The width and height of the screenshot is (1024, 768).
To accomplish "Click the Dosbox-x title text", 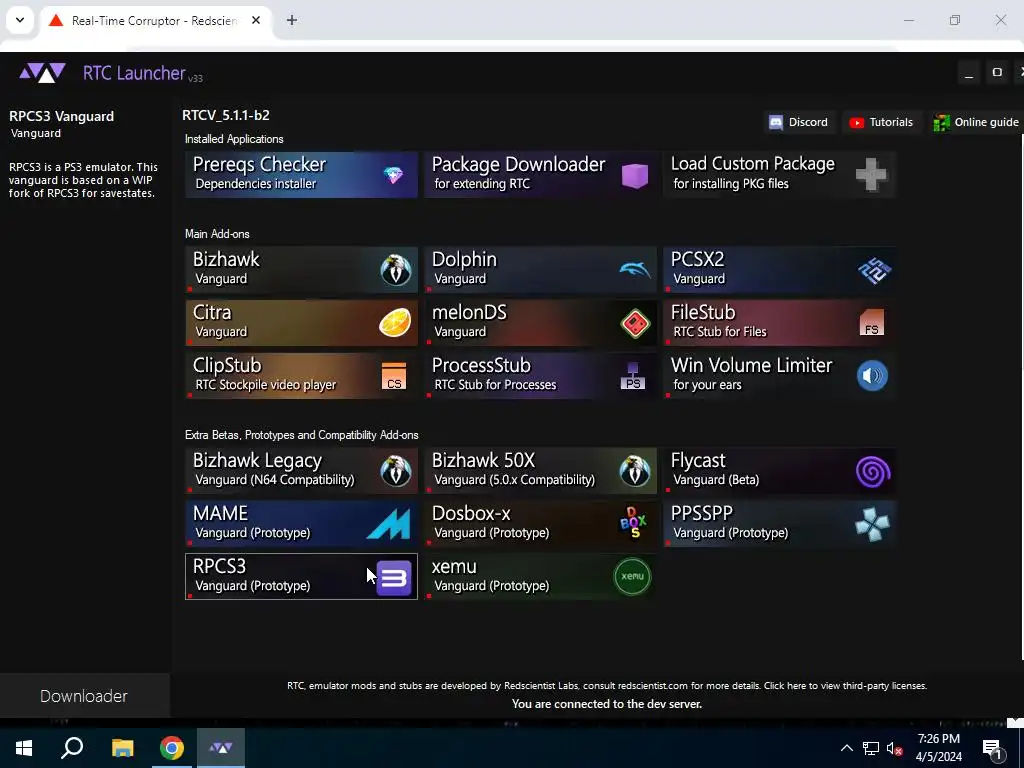I will [x=471, y=513].
